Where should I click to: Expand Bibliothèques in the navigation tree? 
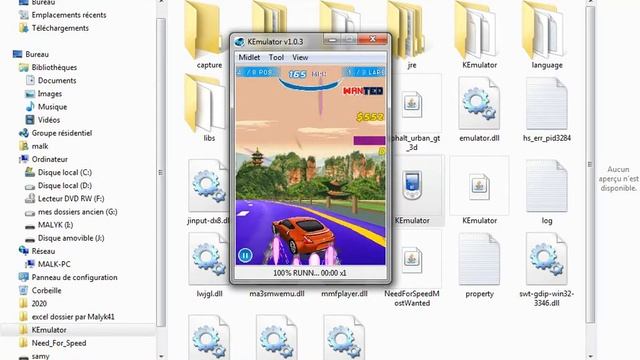pyautogui.click(x=54, y=67)
